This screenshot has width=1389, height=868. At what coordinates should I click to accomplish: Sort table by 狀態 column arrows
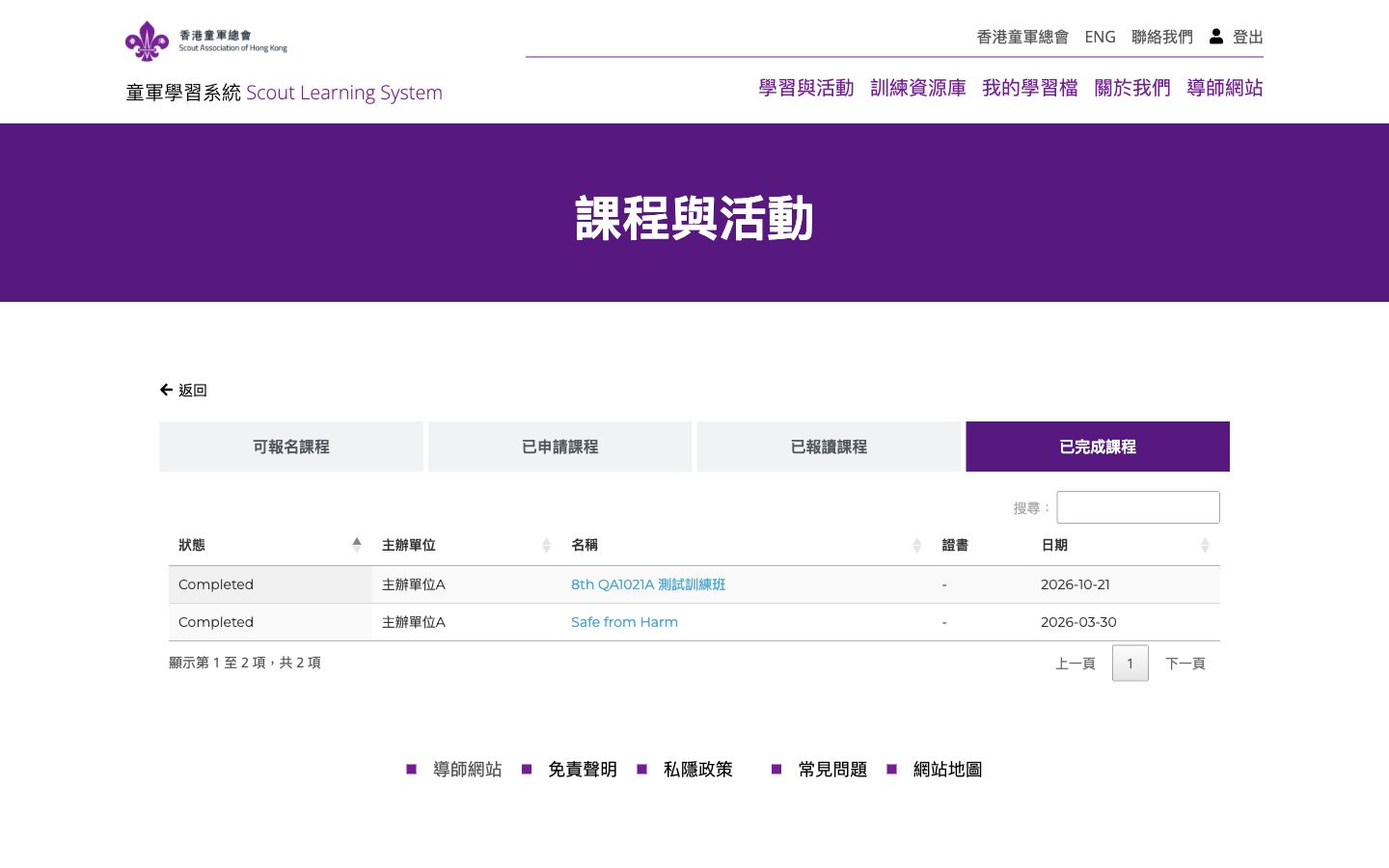pyautogui.click(x=357, y=545)
